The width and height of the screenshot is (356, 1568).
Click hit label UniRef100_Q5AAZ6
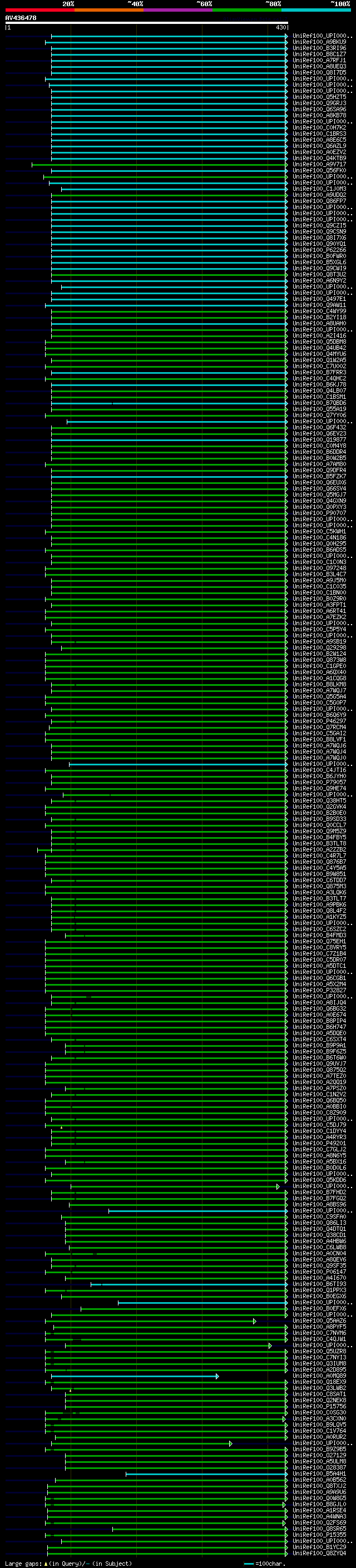(x=319, y=1321)
